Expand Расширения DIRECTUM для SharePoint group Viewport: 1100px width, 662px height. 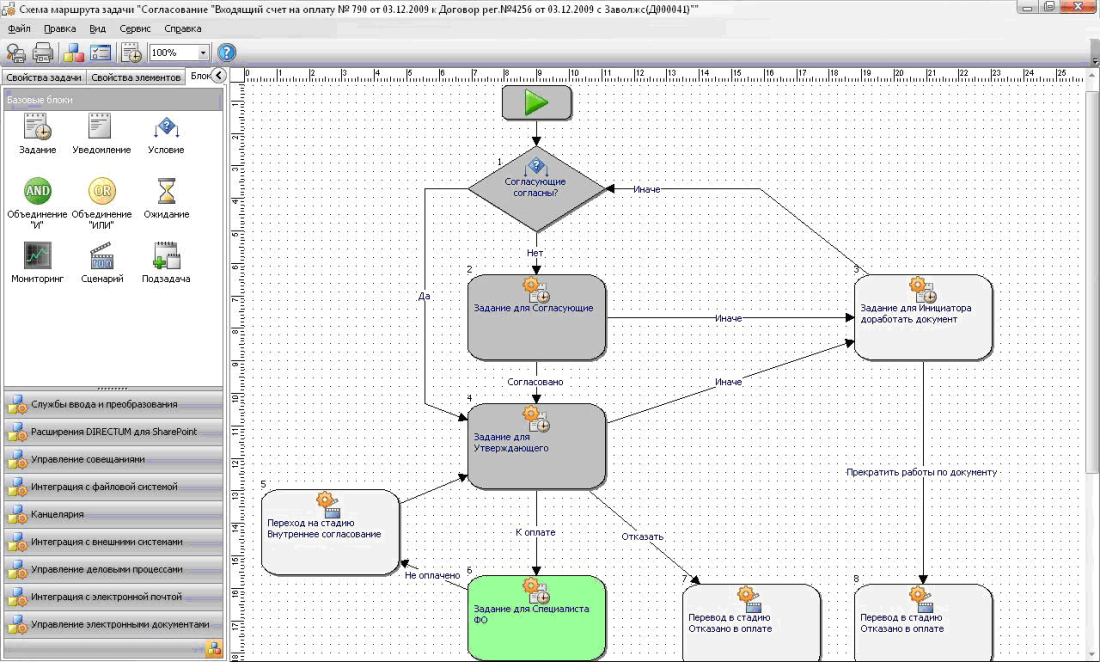pos(114,431)
